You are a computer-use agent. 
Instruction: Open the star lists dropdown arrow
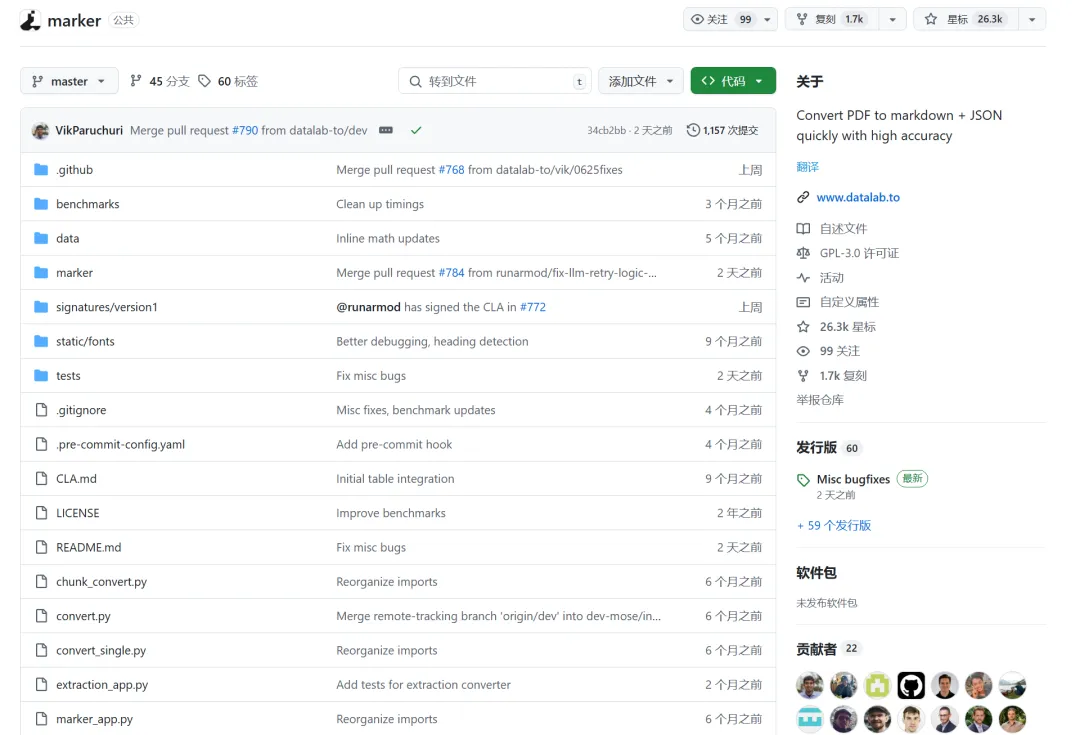pyautogui.click(x=1031, y=19)
